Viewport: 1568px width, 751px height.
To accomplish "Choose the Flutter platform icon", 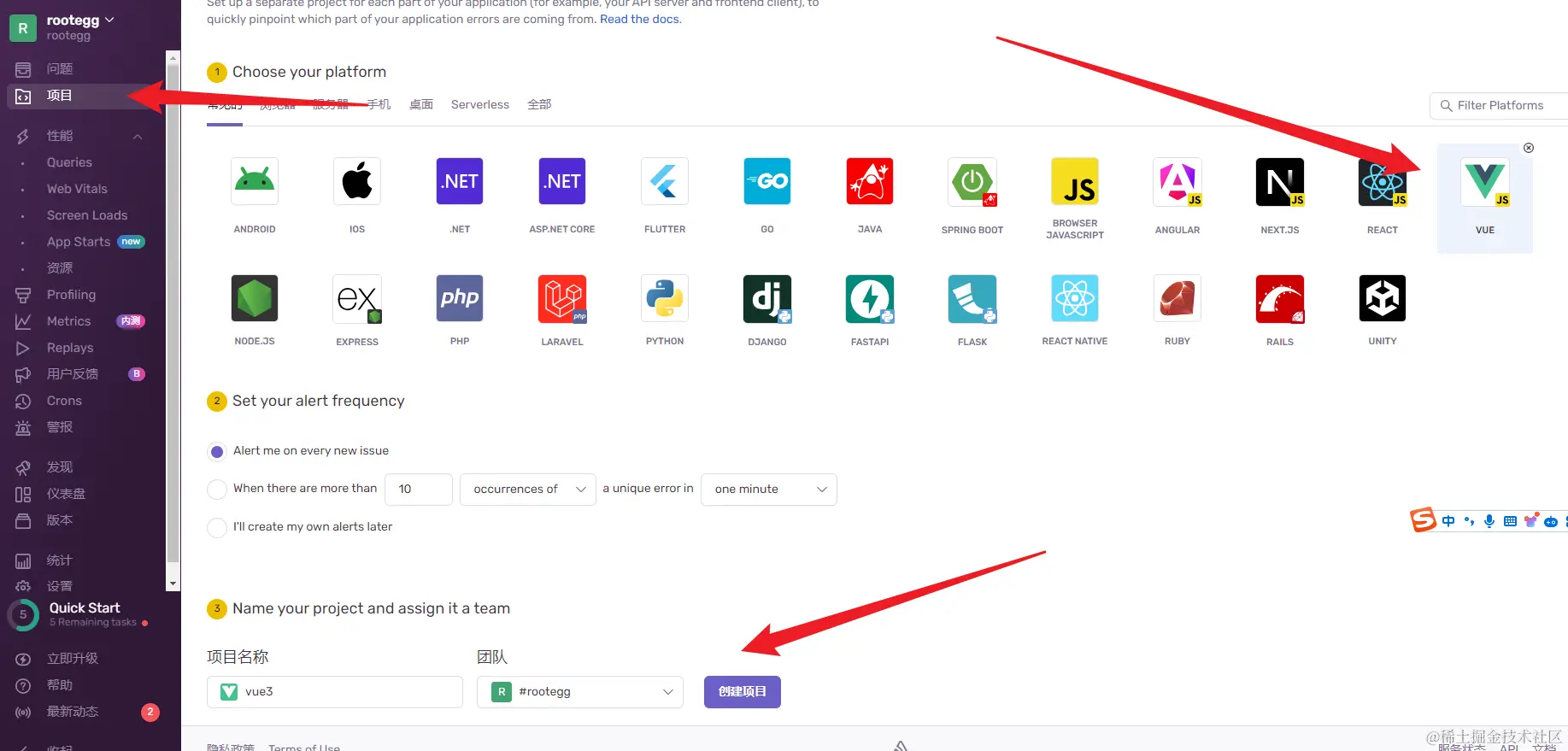I will [x=665, y=181].
